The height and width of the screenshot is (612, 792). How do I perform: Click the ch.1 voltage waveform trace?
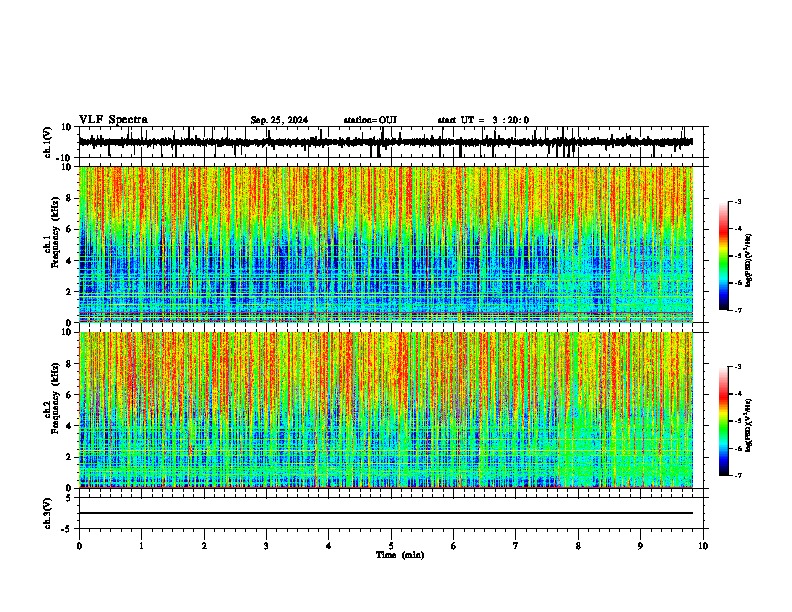pos(385,142)
